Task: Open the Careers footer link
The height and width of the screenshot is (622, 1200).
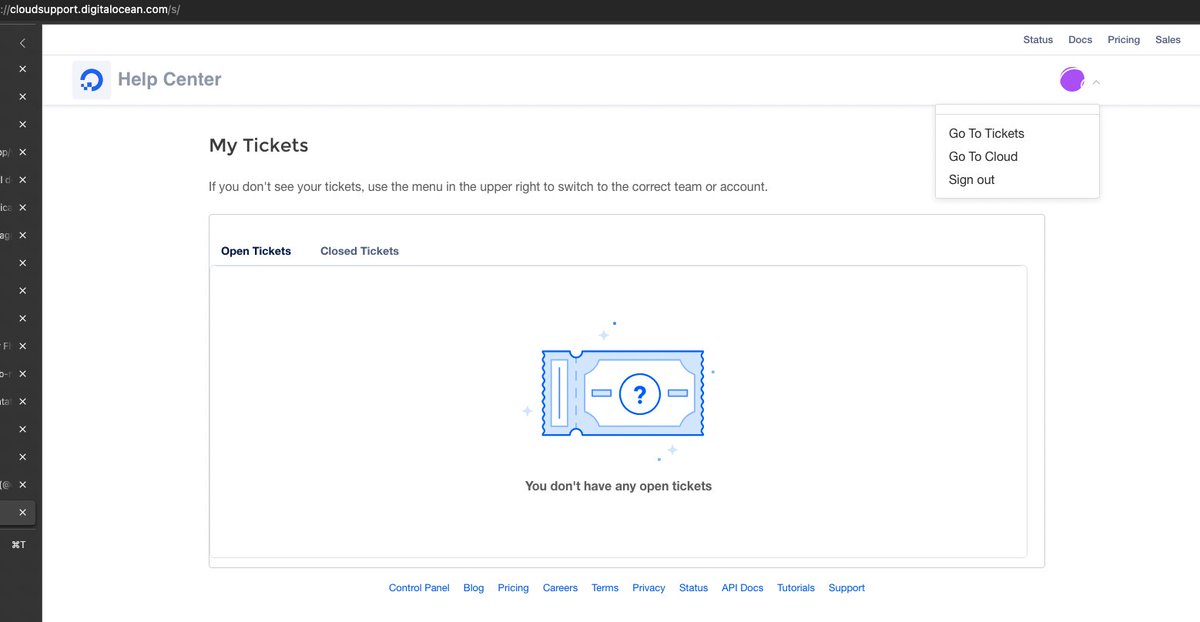Action: coord(560,588)
